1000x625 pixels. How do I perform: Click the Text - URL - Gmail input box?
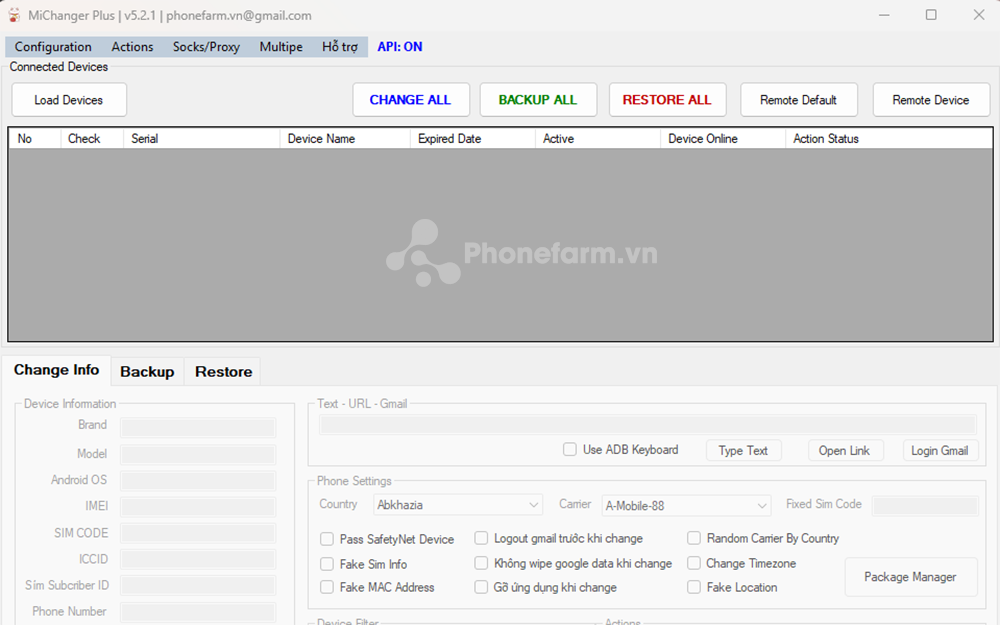click(647, 425)
